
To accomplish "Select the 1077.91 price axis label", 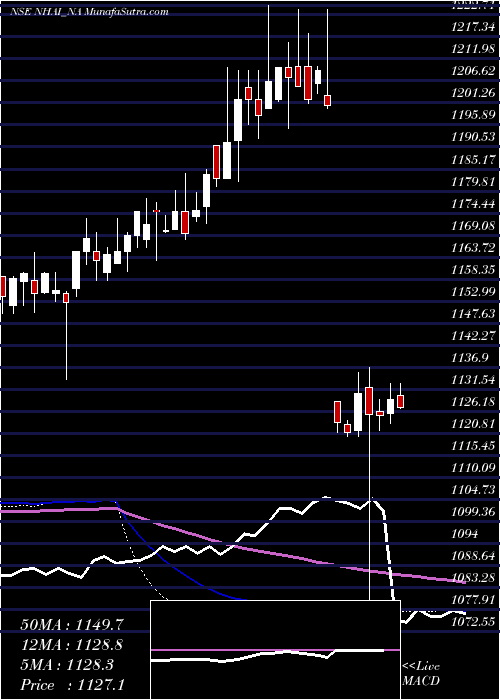I will tap(472, 601).
